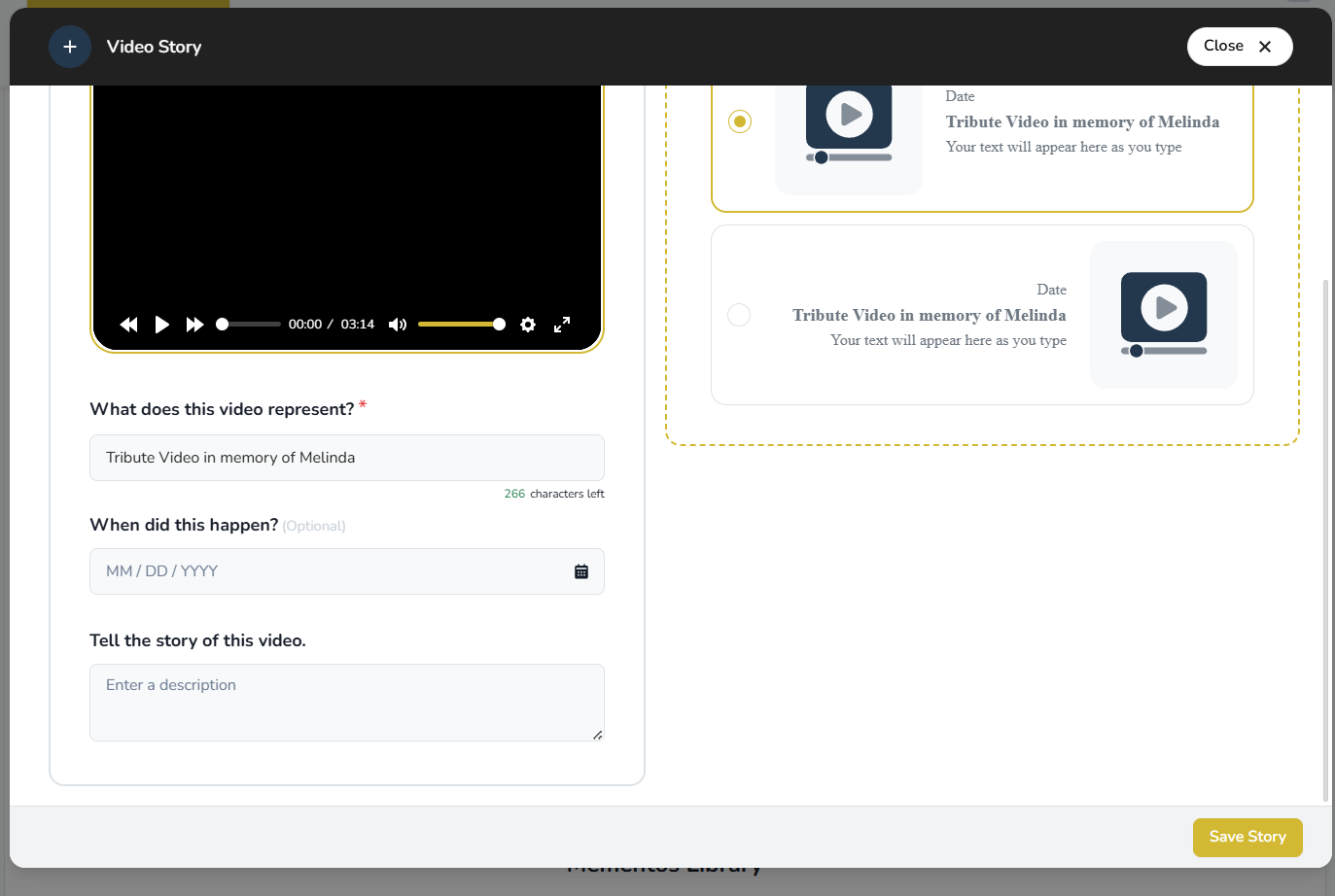Play the tribute video
Image resolution: width=1335 pixels, height=896 pixels.
click(x=162, y=325)
